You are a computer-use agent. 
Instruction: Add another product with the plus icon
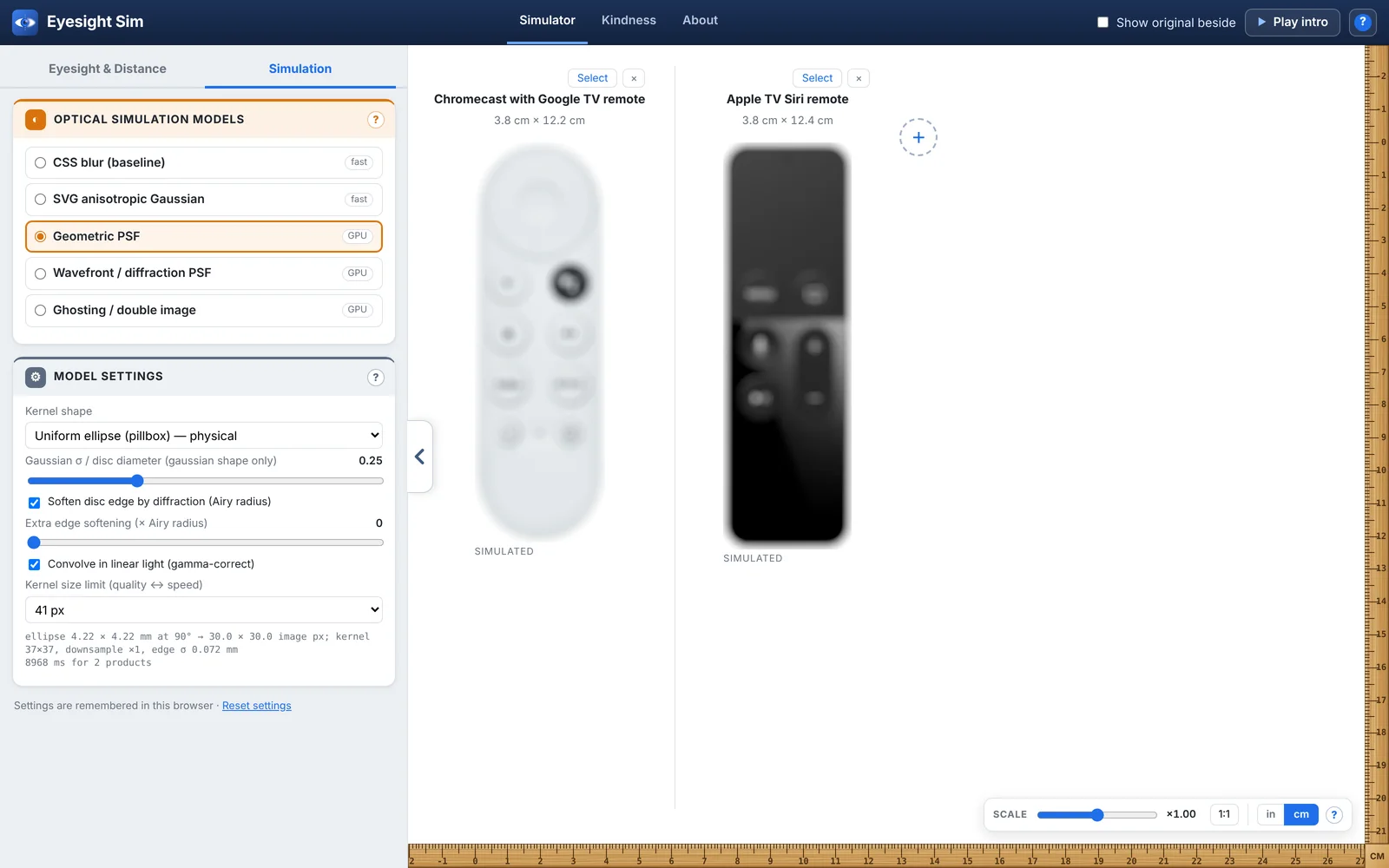[x=918, y=137]
